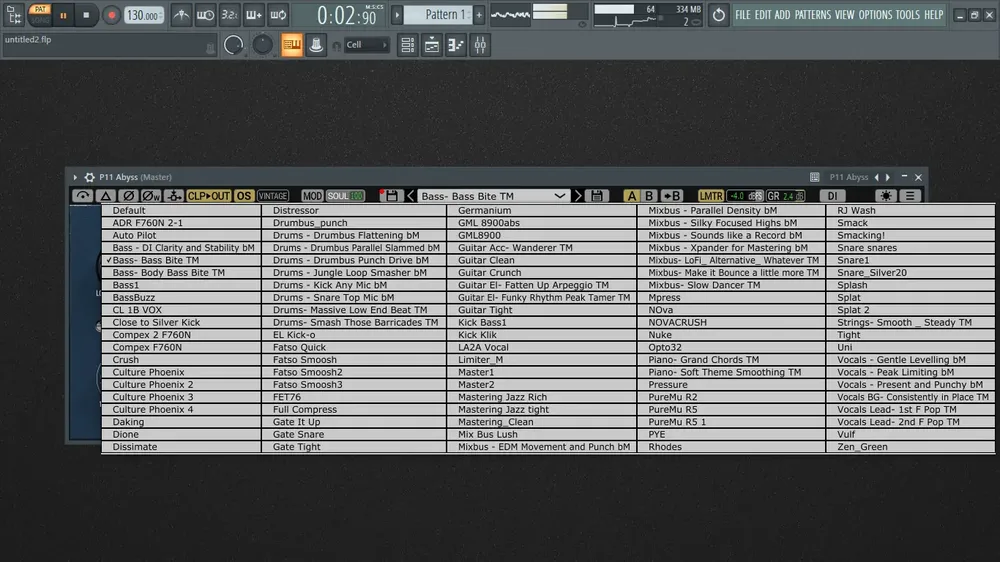Toggle the CLP►OUT button
This screenshot has height=562, width=1000.
point(209,196)
